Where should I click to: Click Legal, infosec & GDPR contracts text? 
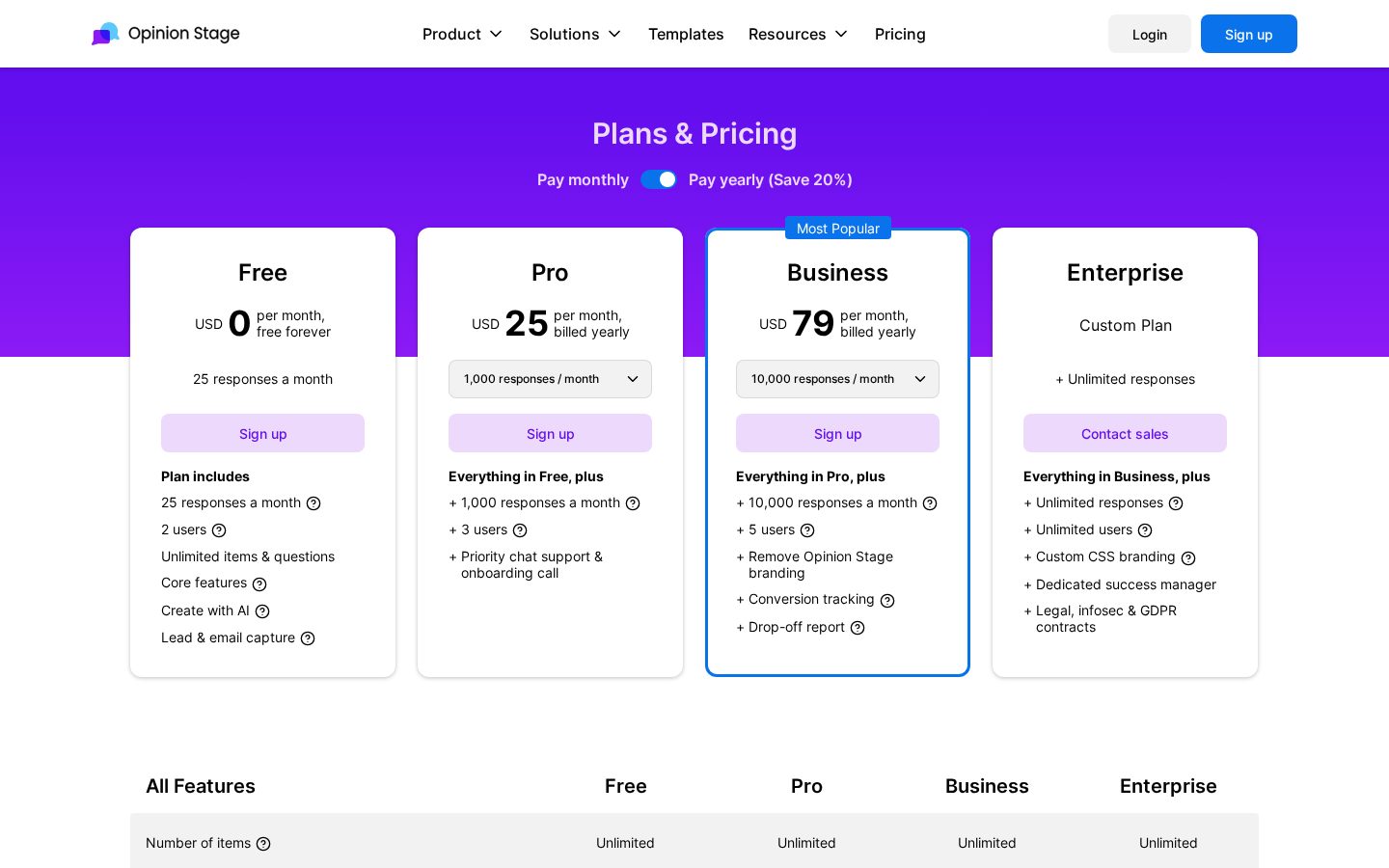coord(1106,619)
